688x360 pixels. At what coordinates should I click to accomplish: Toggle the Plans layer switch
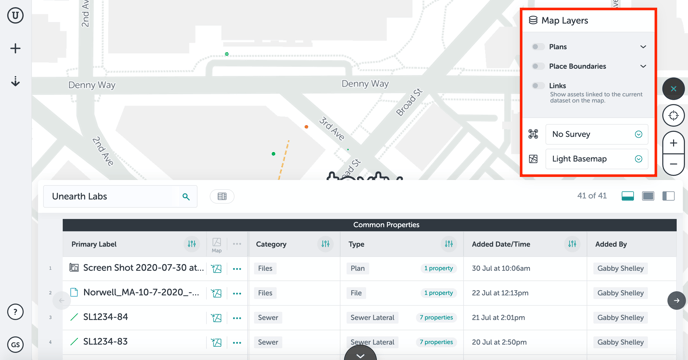coord(538,47)
